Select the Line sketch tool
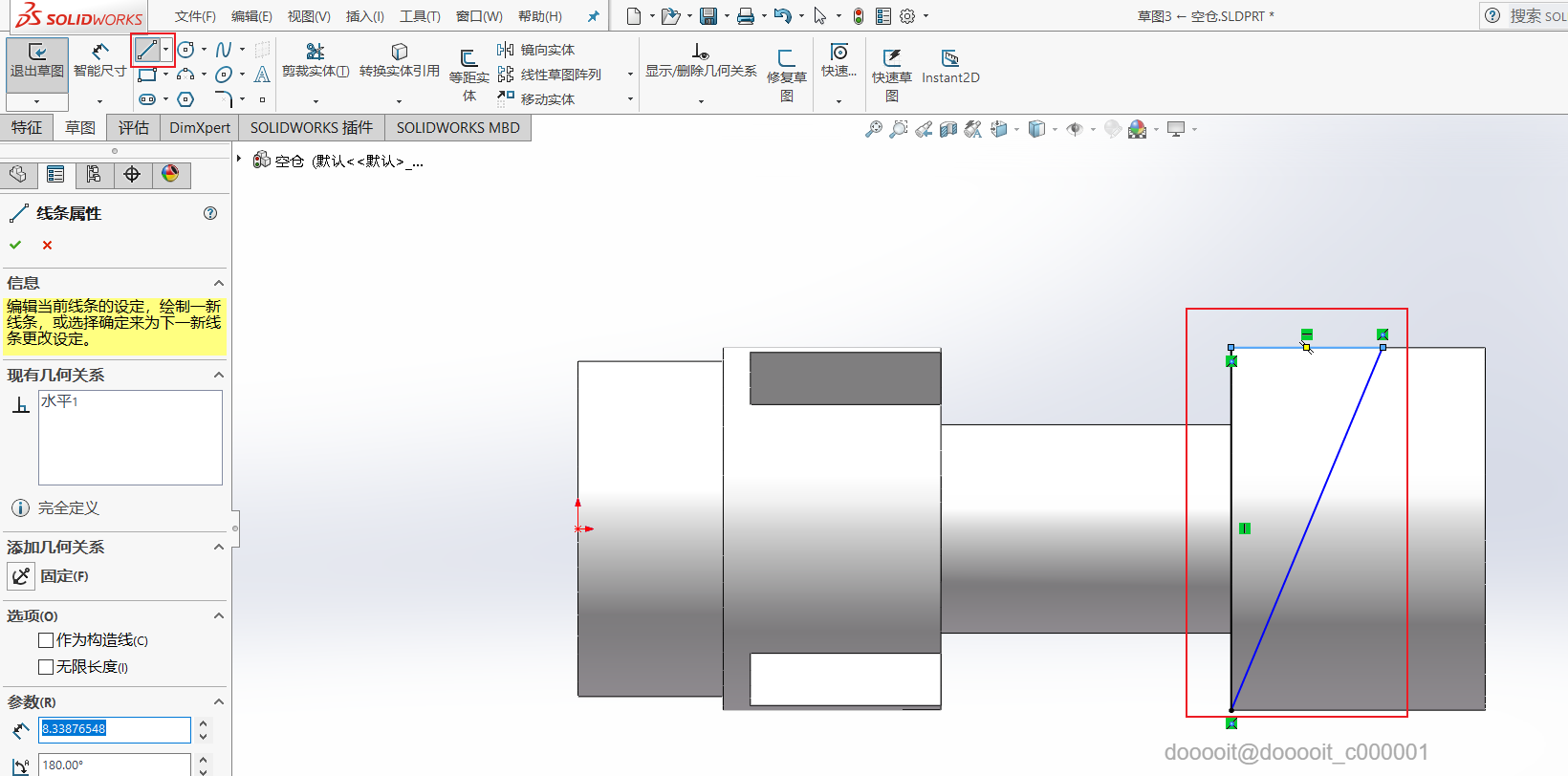The image size is (1568, 776). [x=146, y=50]
